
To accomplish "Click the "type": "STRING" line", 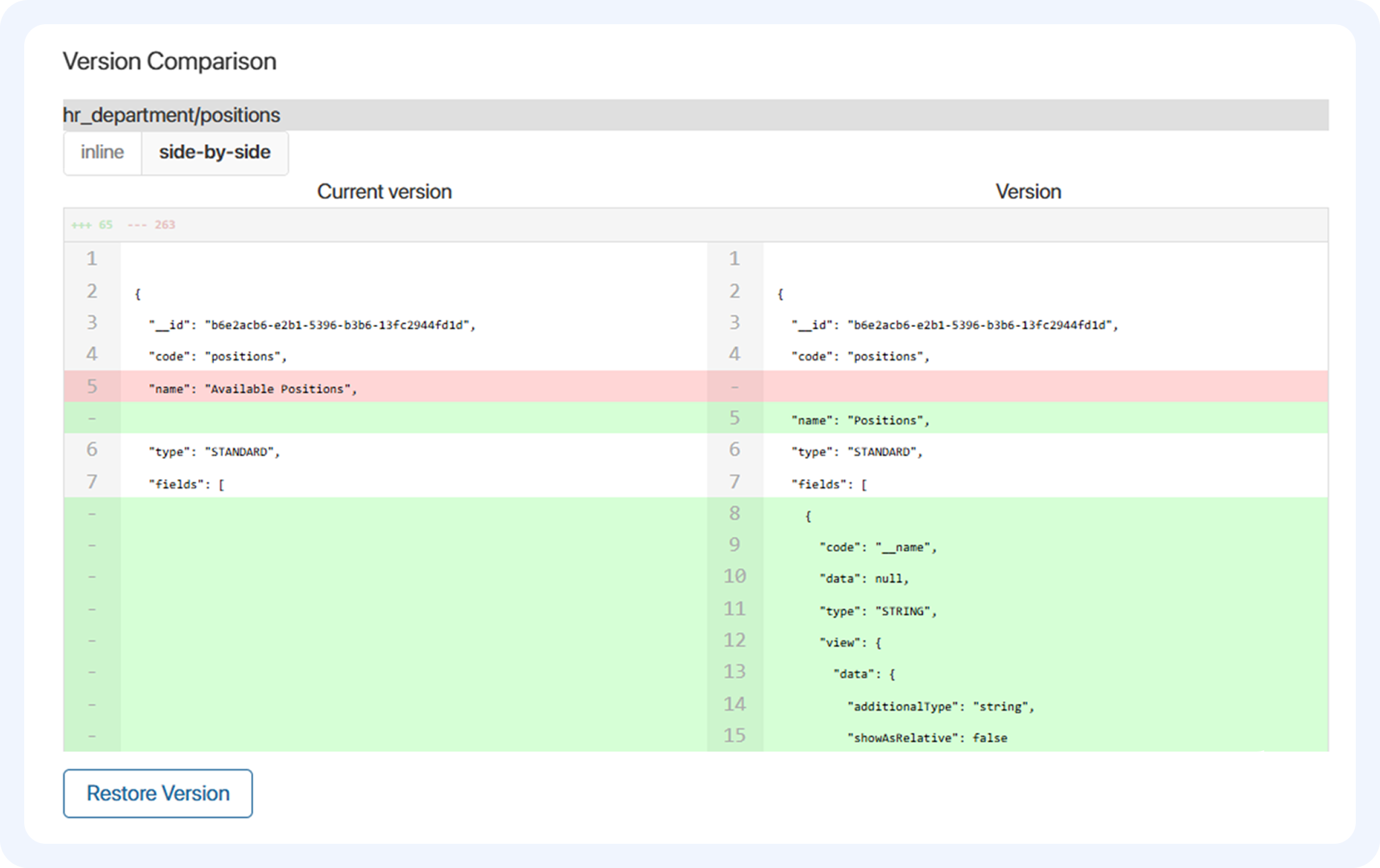I will click(878, 611).
